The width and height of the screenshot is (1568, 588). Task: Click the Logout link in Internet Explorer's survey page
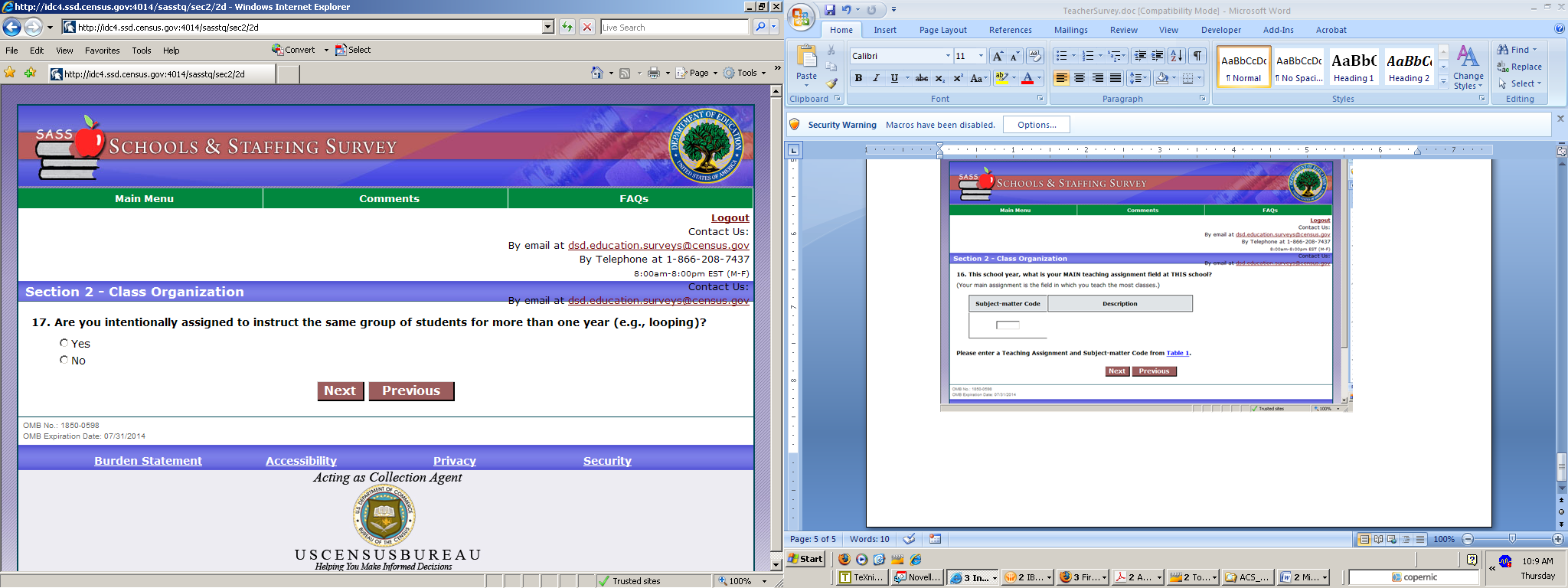coord(730,218)
